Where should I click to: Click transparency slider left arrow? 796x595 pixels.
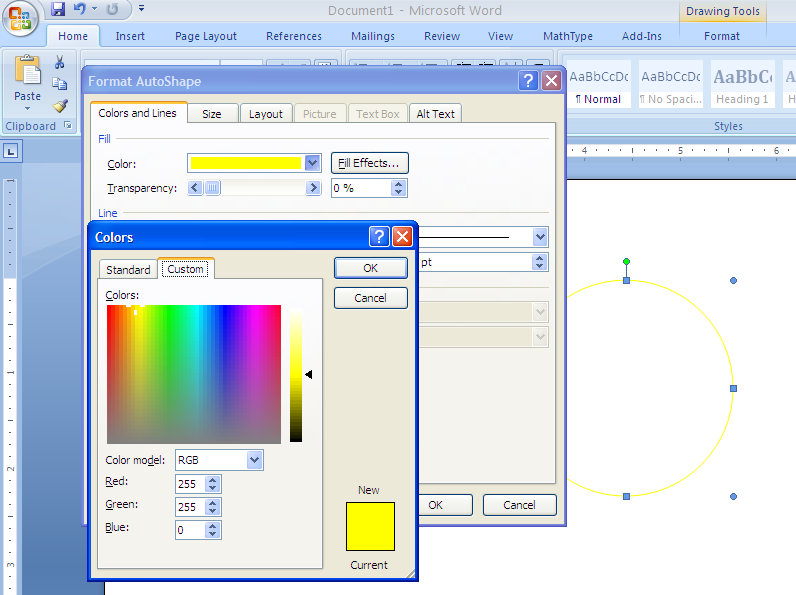coord(195,188)
